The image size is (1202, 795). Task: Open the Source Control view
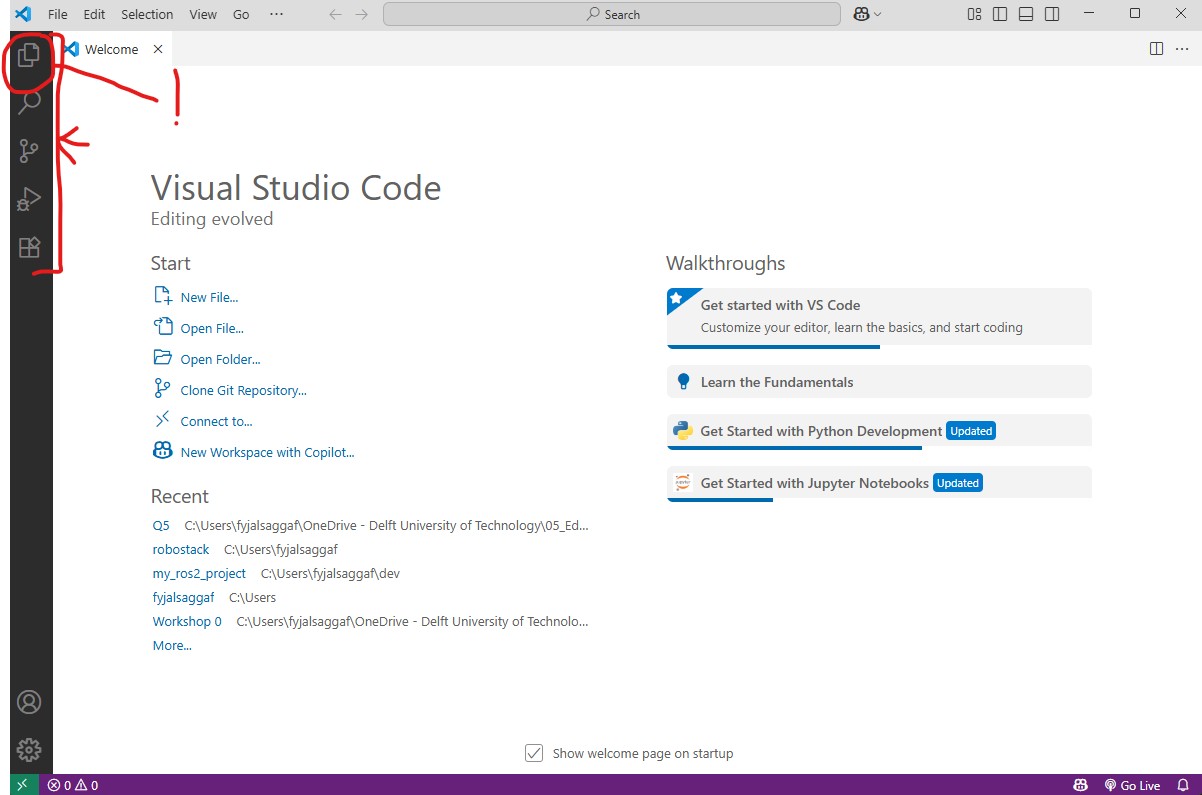click(x=29, y=151)
